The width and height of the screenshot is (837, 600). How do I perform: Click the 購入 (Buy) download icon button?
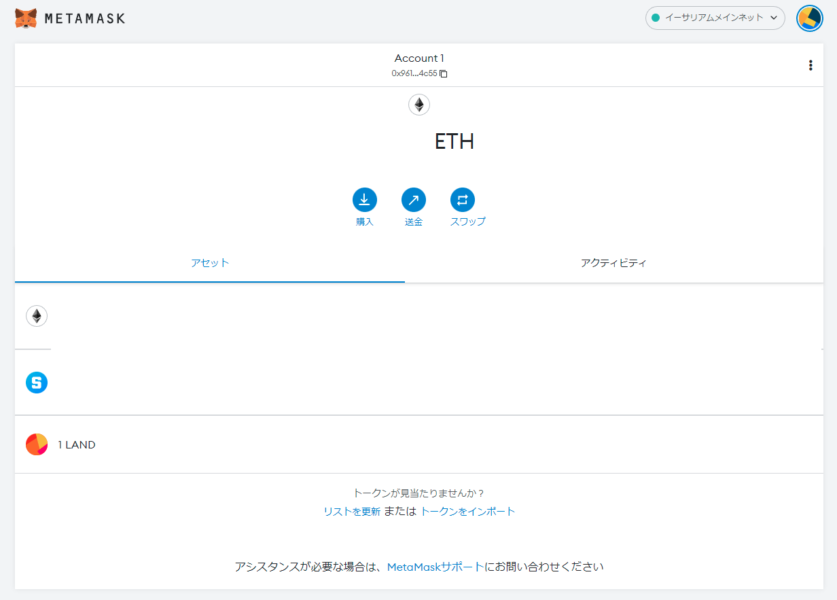coord(365,200)
